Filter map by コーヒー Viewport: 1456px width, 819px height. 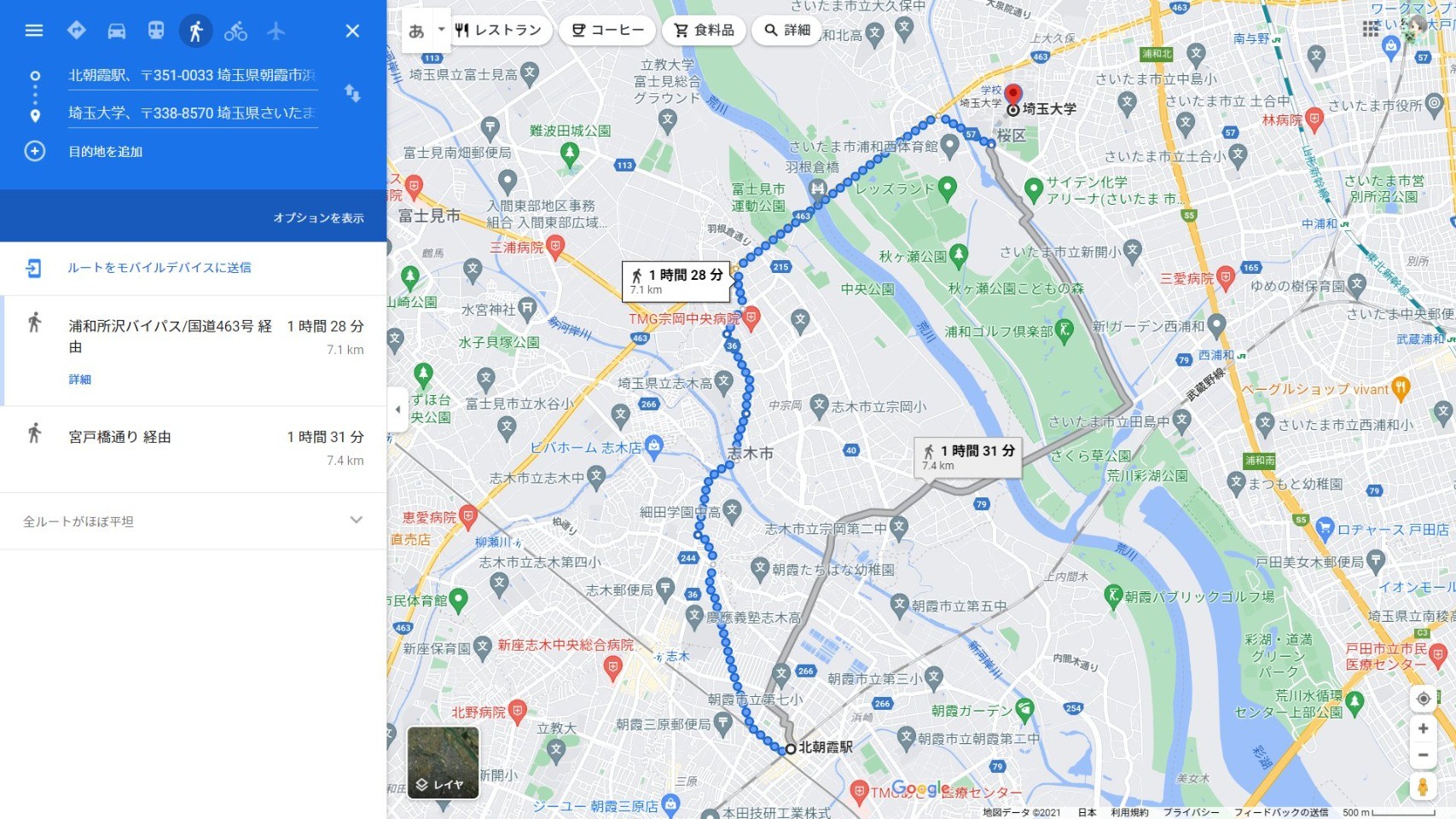pyautogui.click(x=607, y=30)
